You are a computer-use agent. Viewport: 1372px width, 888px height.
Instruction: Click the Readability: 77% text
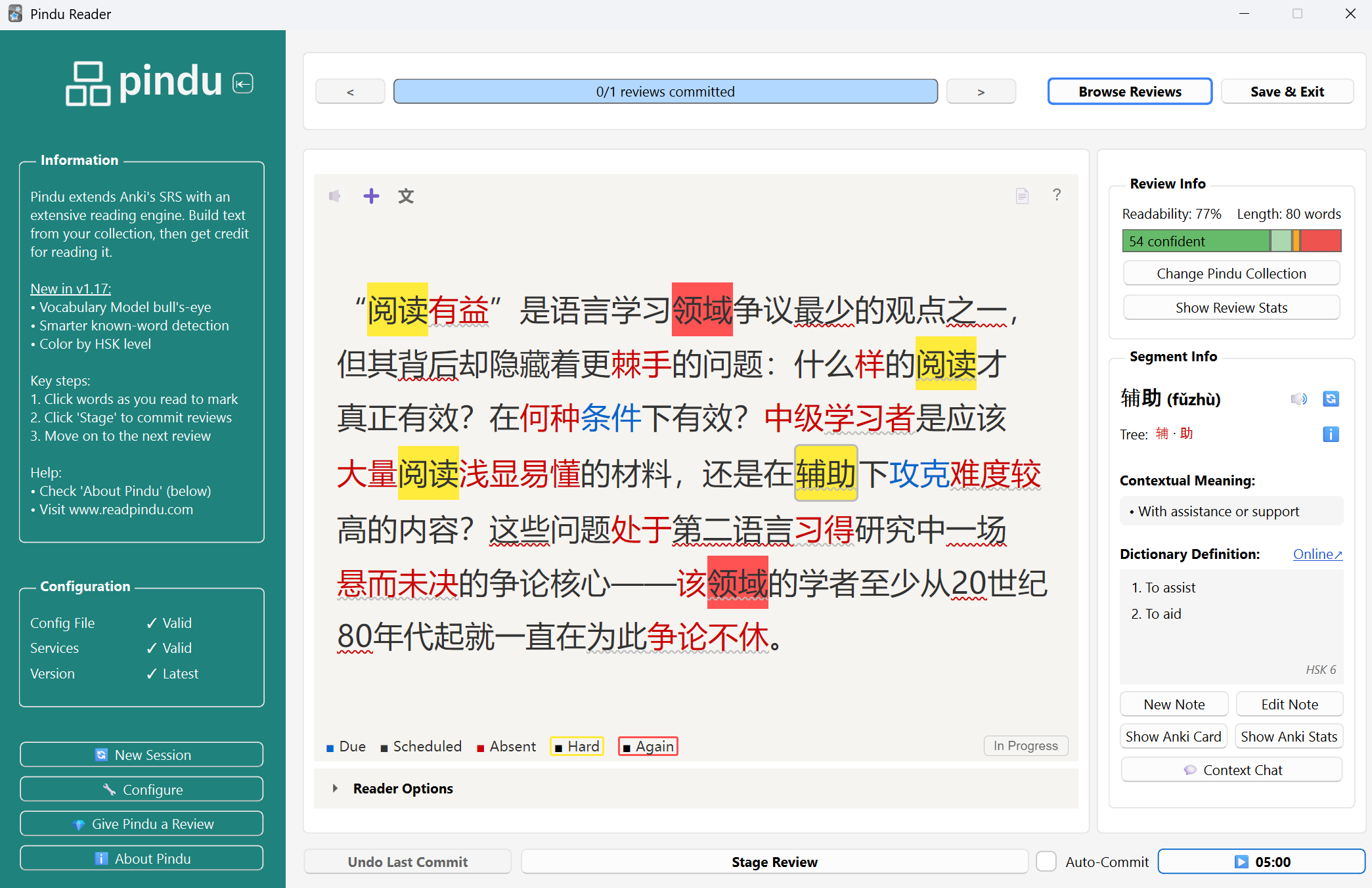coord(1172,214)
